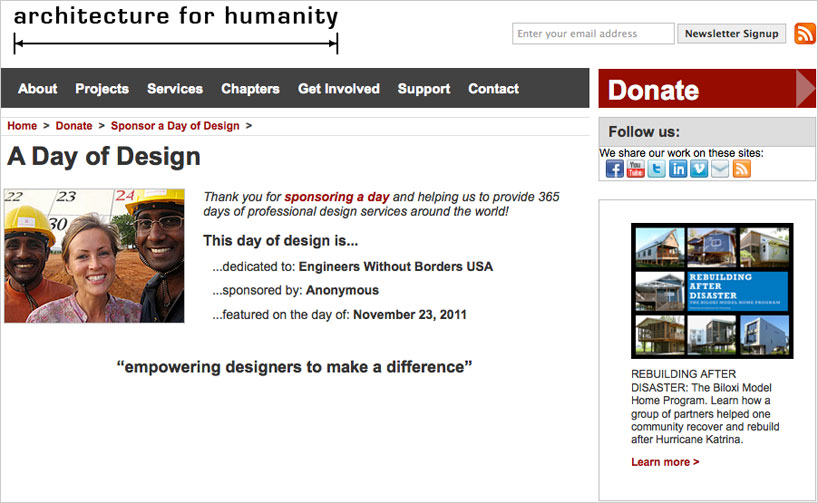Click the 'A Day of Design' heading
Image resolution: width=818 pixels, height=503 pixels.
coord(104,156)
